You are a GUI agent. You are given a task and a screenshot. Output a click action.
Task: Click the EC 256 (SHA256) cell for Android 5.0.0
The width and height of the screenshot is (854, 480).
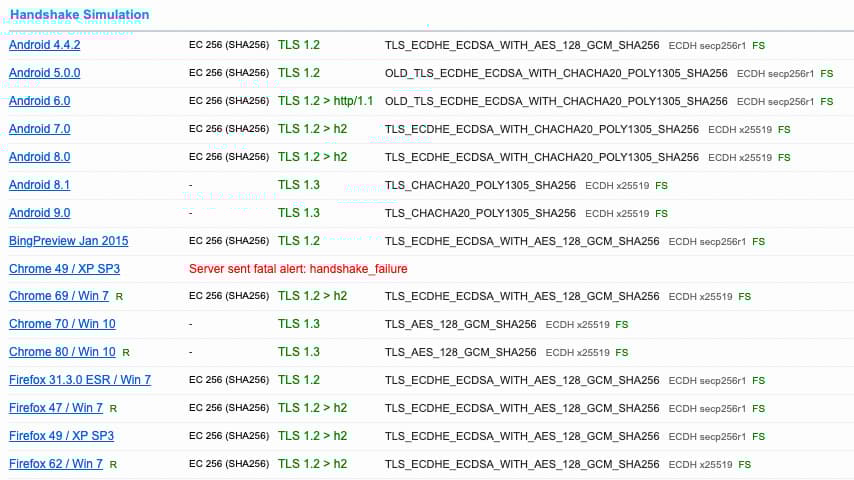click(229, 73)
